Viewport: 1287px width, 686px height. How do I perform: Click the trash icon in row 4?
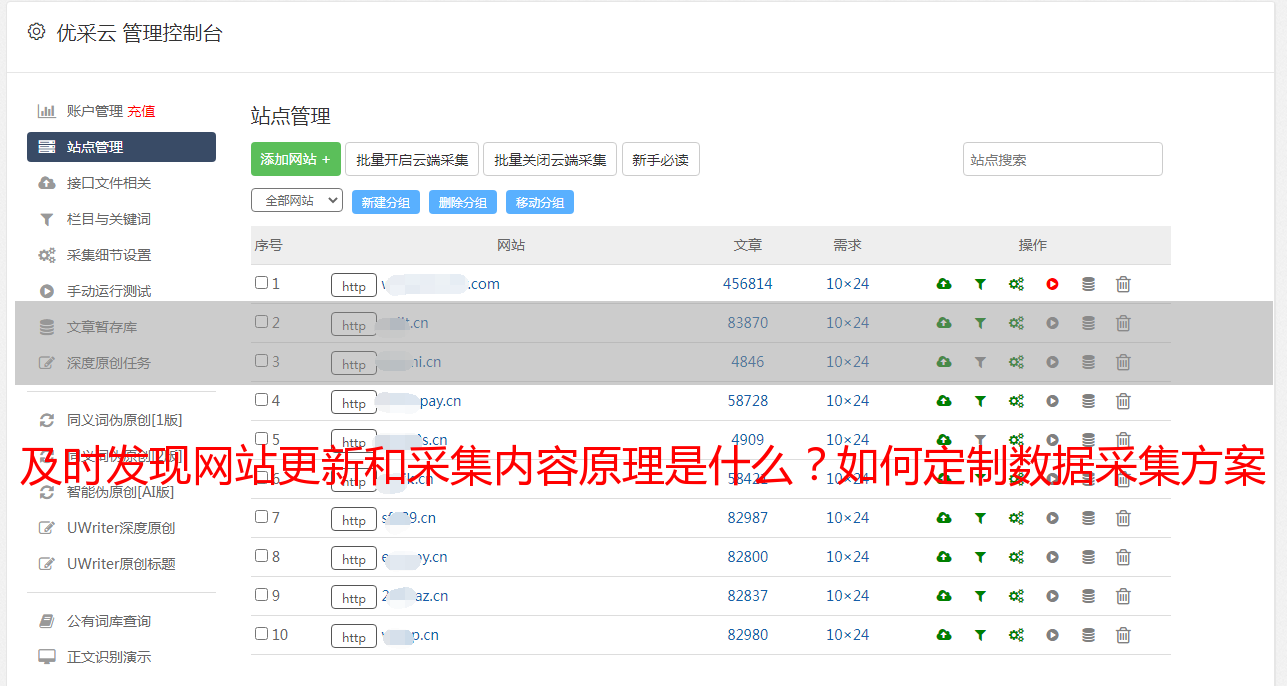pos(1123,401)
